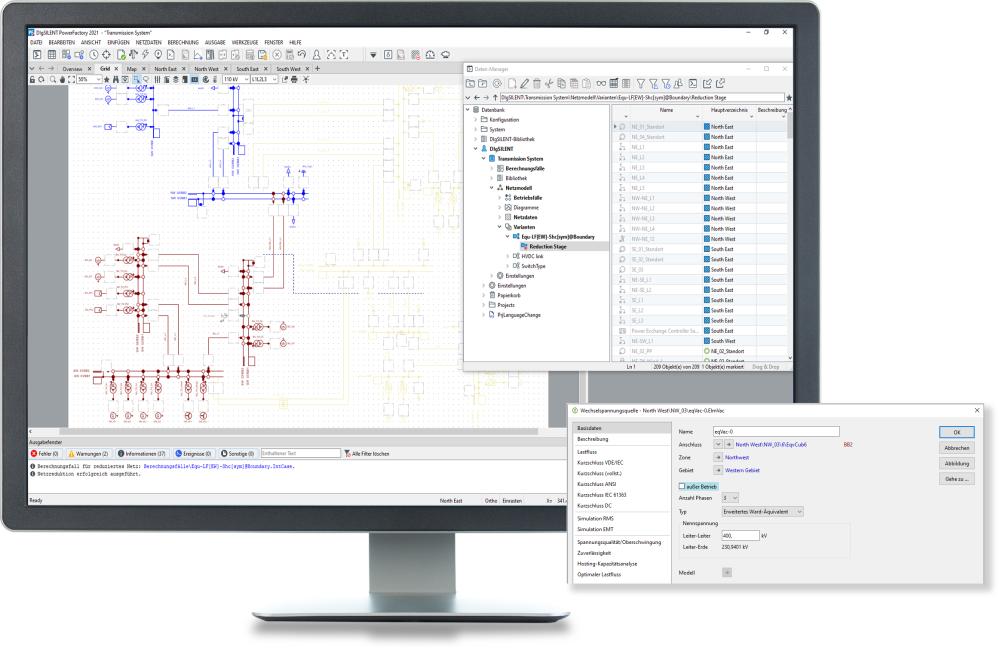
Task: Open the main toolbar user icon
Action: 316,54
